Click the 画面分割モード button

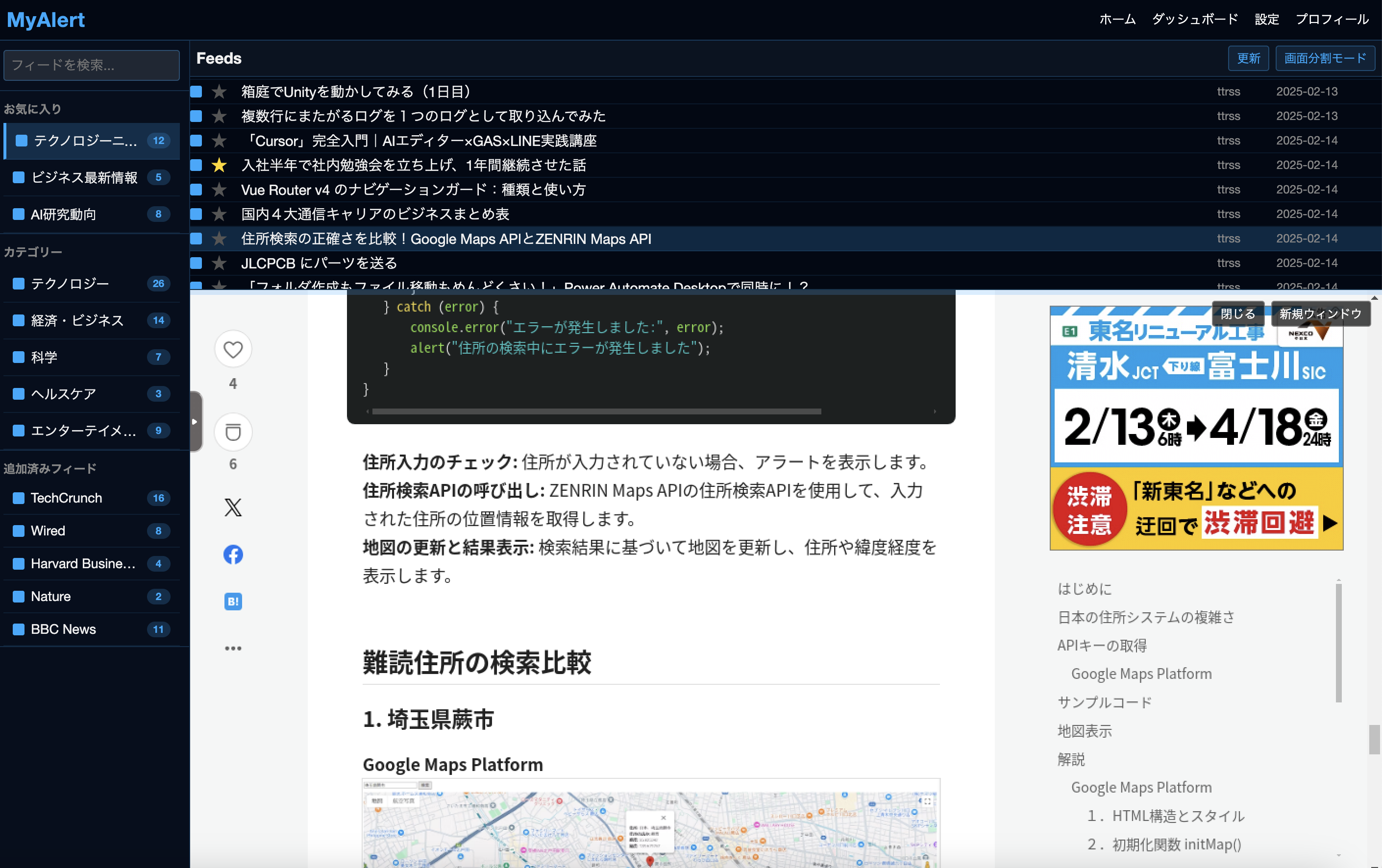point(1325,58)
